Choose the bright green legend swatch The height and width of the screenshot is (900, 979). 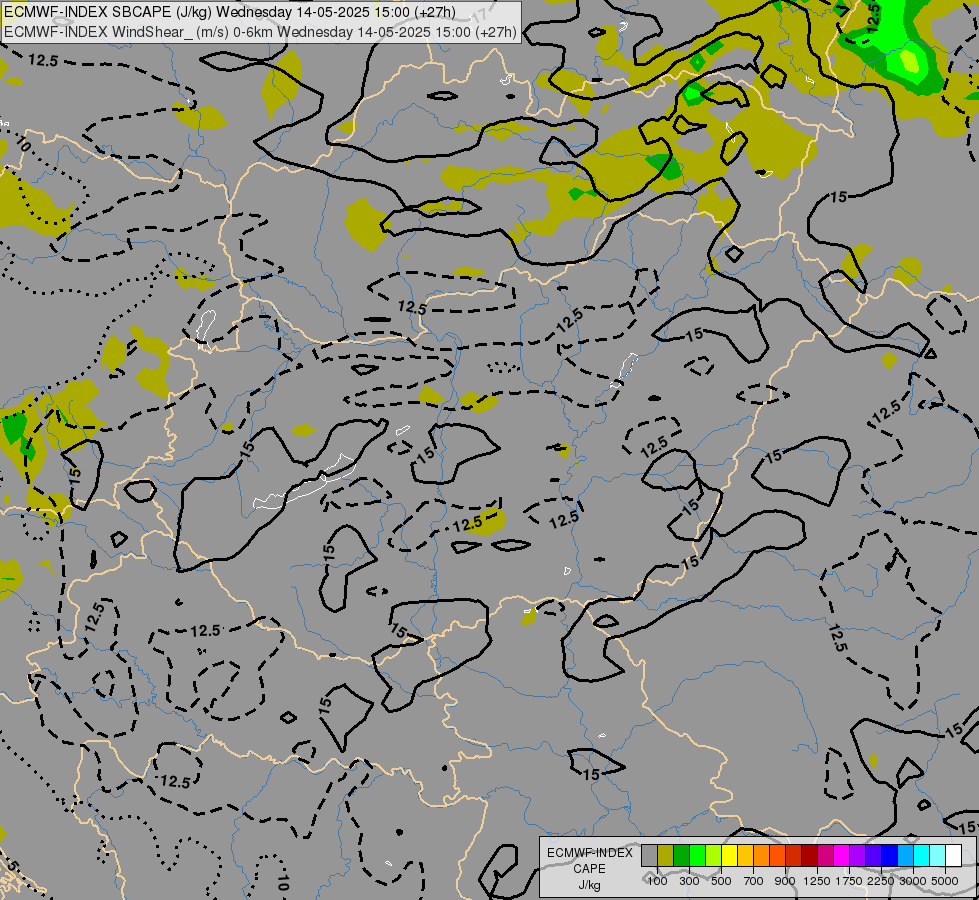[697, 856]
